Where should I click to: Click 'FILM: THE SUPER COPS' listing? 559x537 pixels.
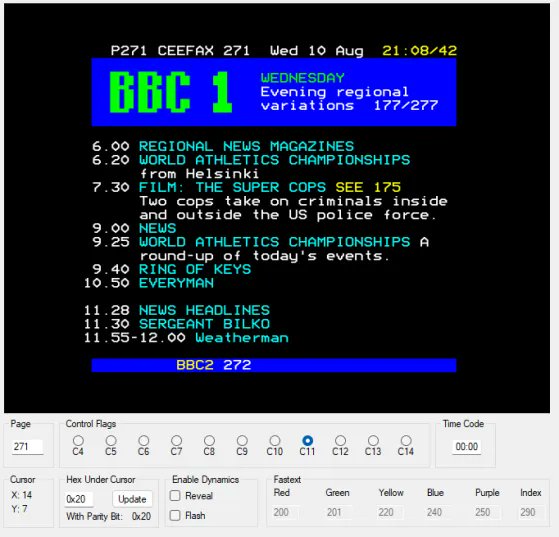tap(232, 187)
